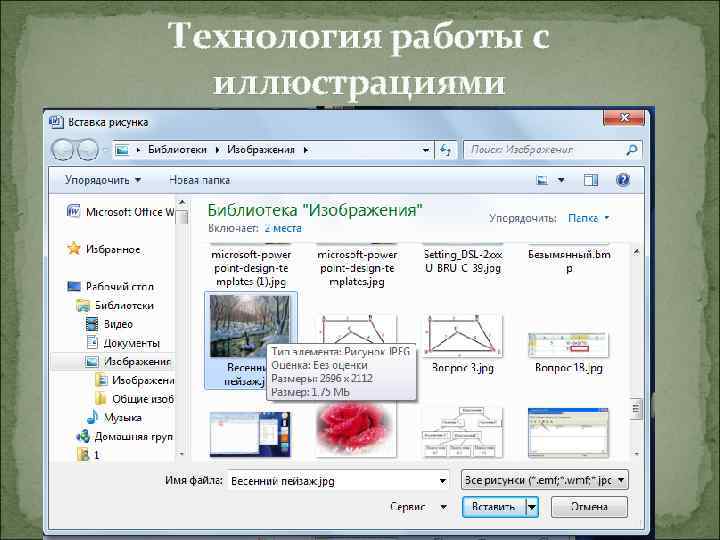Click the Общие изображения folder icon

[101, 399]
